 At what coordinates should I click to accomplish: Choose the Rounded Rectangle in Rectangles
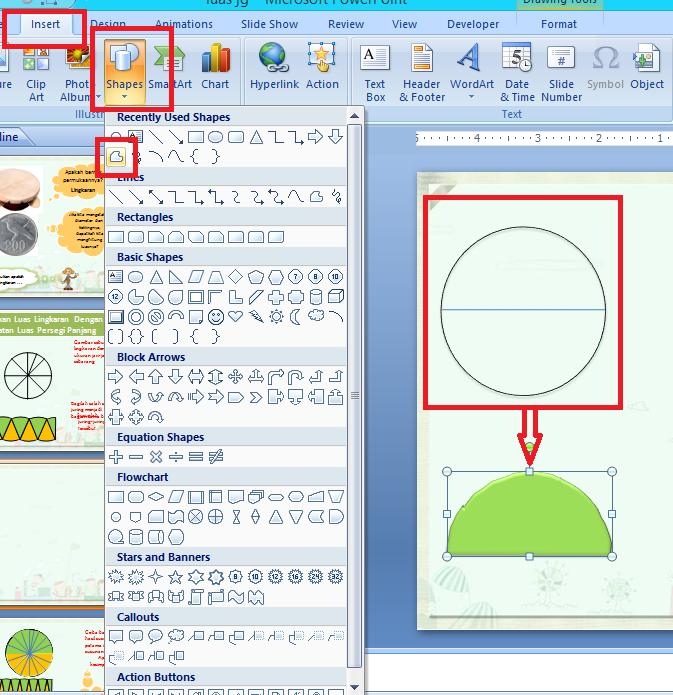pos(136,237)
